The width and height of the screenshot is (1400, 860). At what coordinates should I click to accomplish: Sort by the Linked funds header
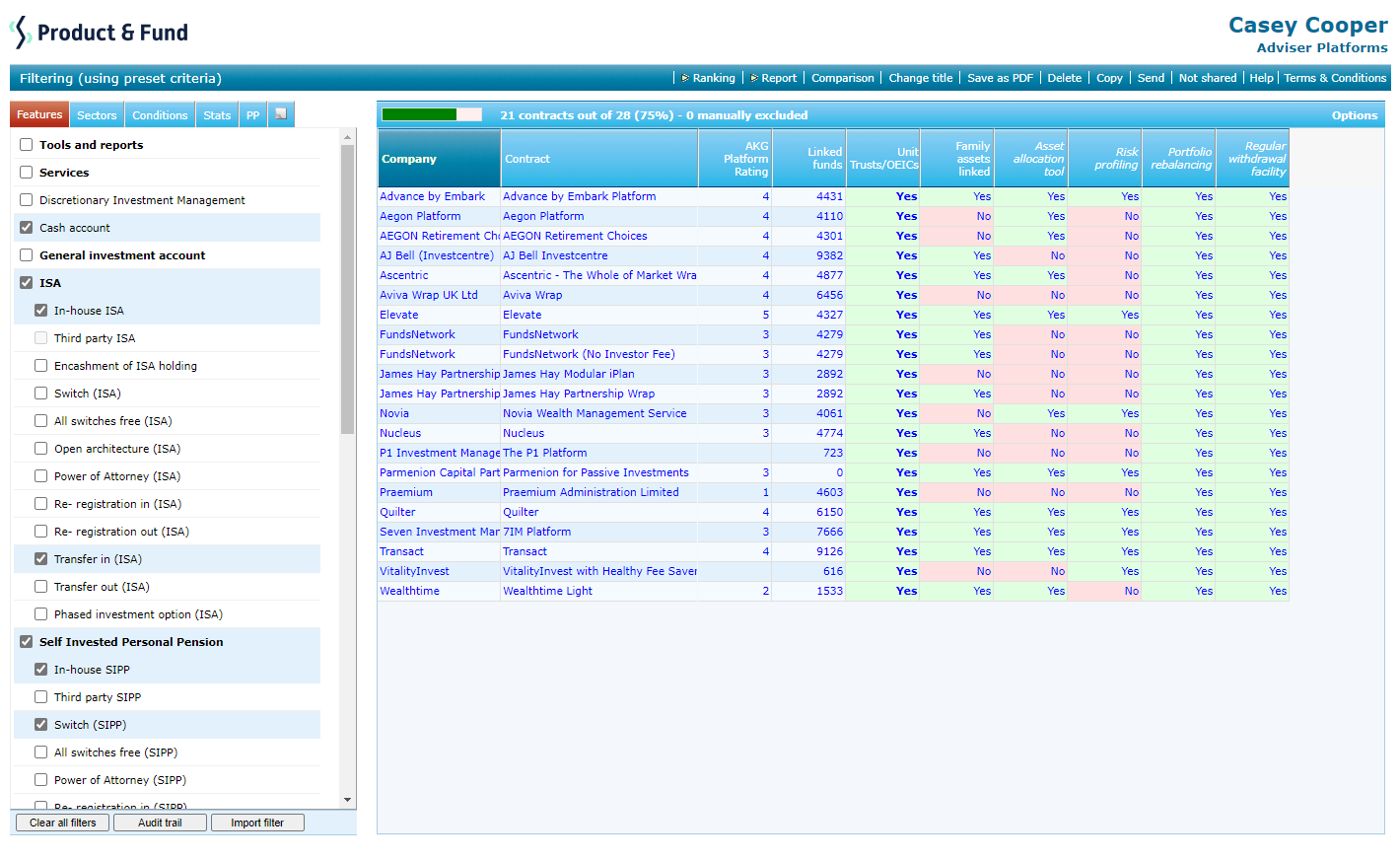tap(808, 159)
